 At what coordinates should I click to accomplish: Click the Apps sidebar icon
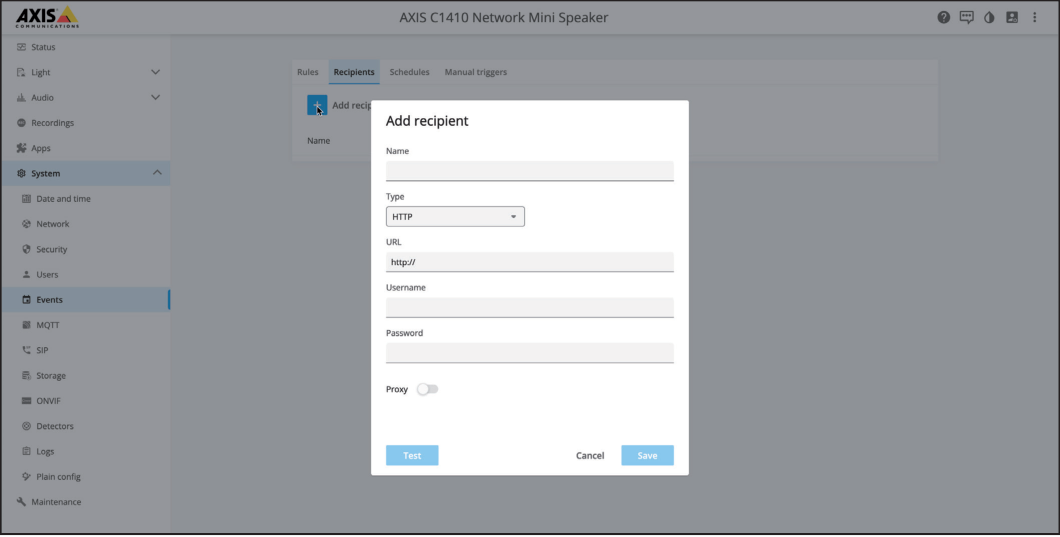point(21,148)
